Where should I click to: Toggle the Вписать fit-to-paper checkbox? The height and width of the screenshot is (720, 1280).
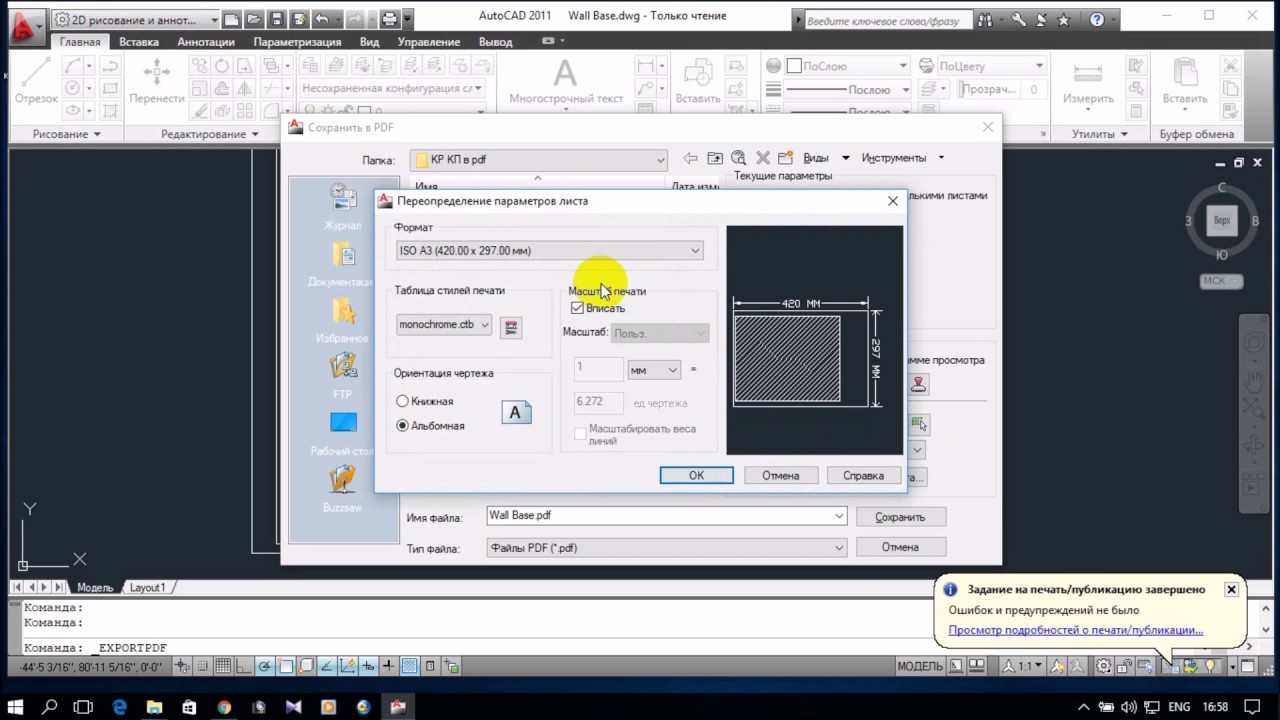click(577, 308)
